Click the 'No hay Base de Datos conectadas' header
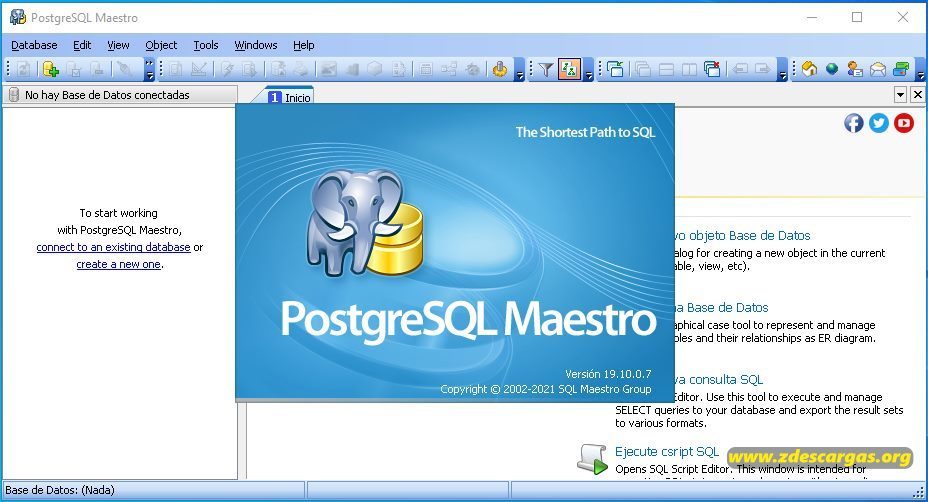Screen dimensions: 928x502 pos(120,95)
